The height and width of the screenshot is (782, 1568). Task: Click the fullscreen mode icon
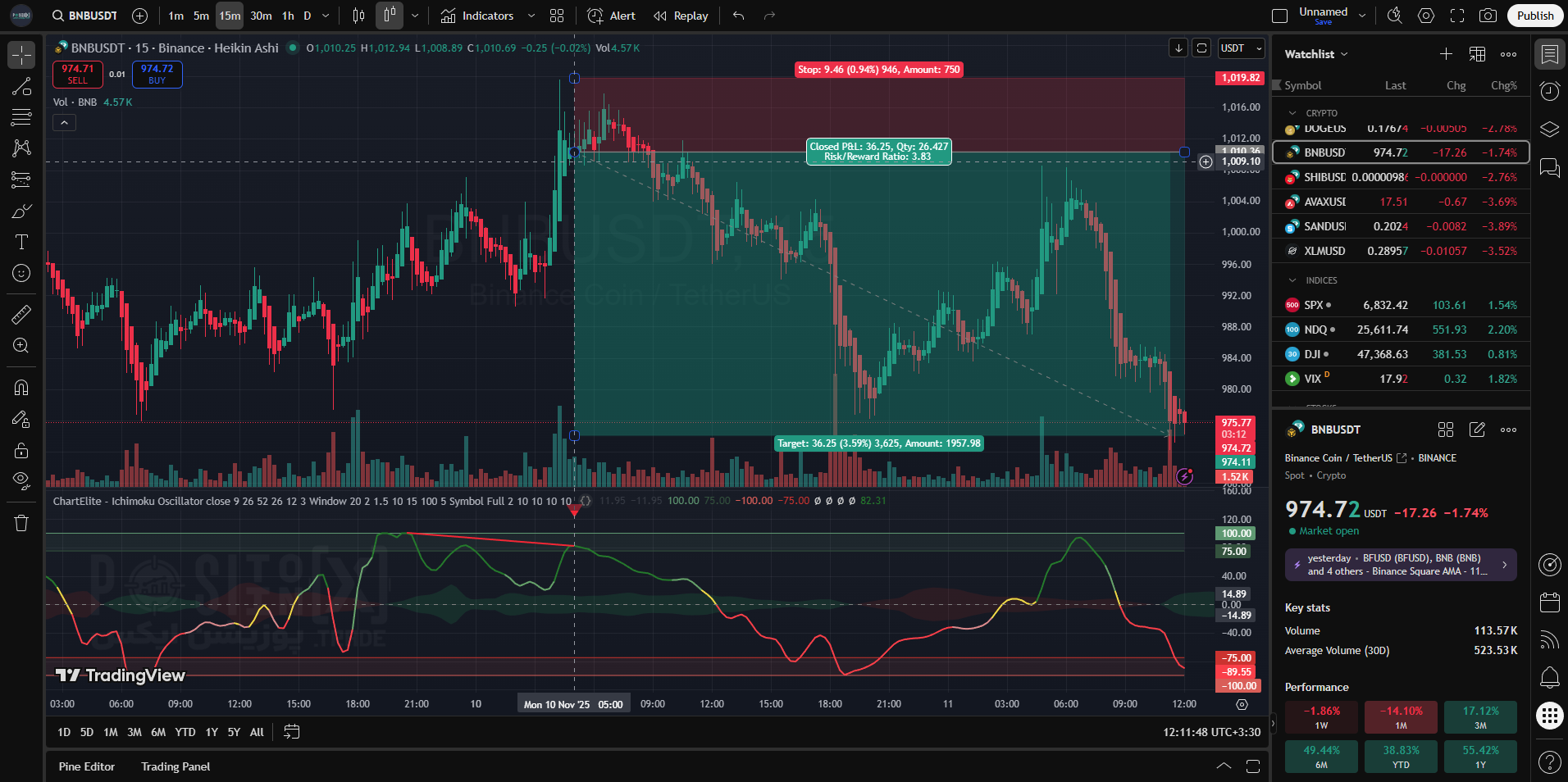(1457, 16)
